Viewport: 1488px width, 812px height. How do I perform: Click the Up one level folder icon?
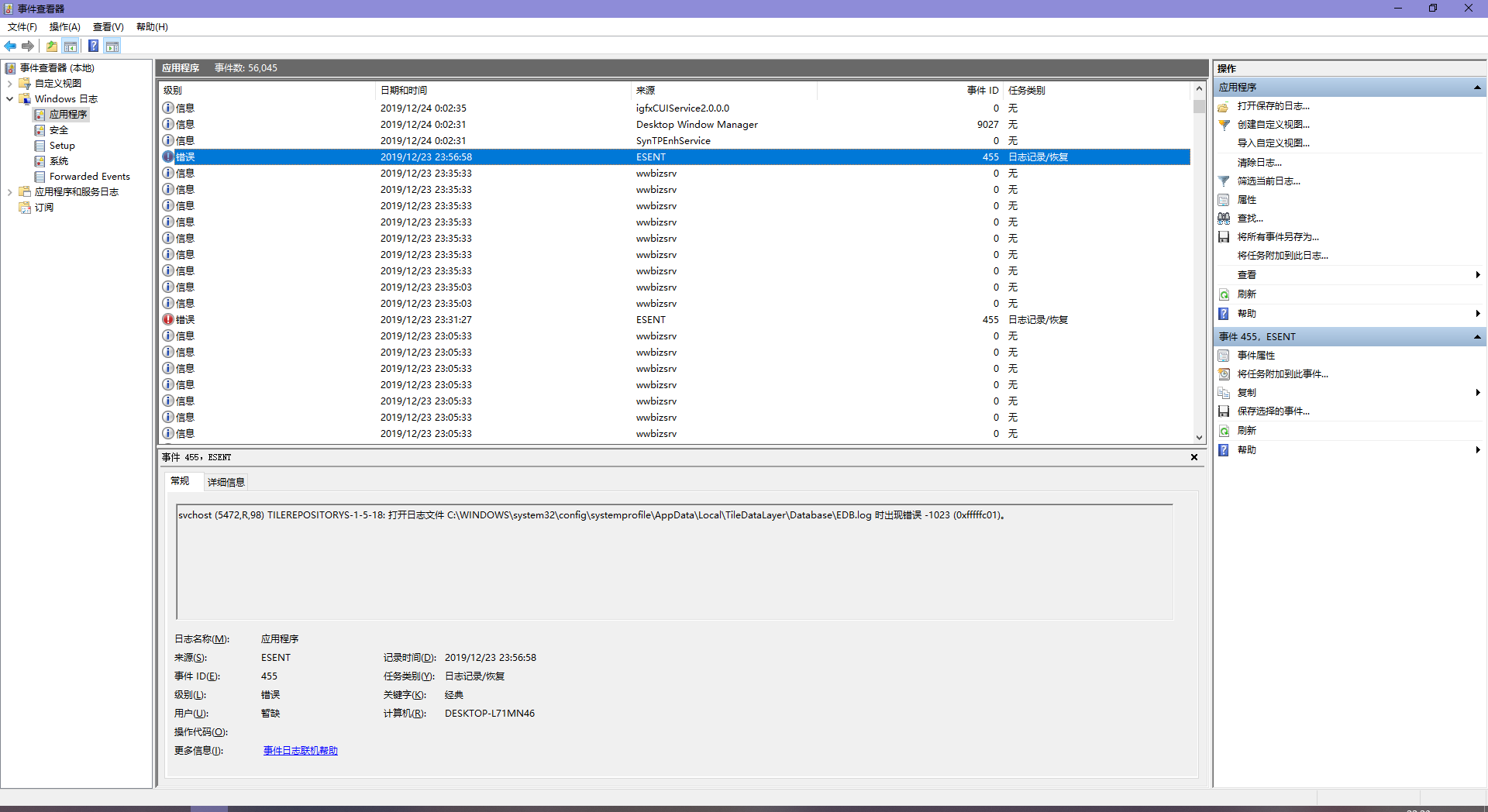(51, 46)
